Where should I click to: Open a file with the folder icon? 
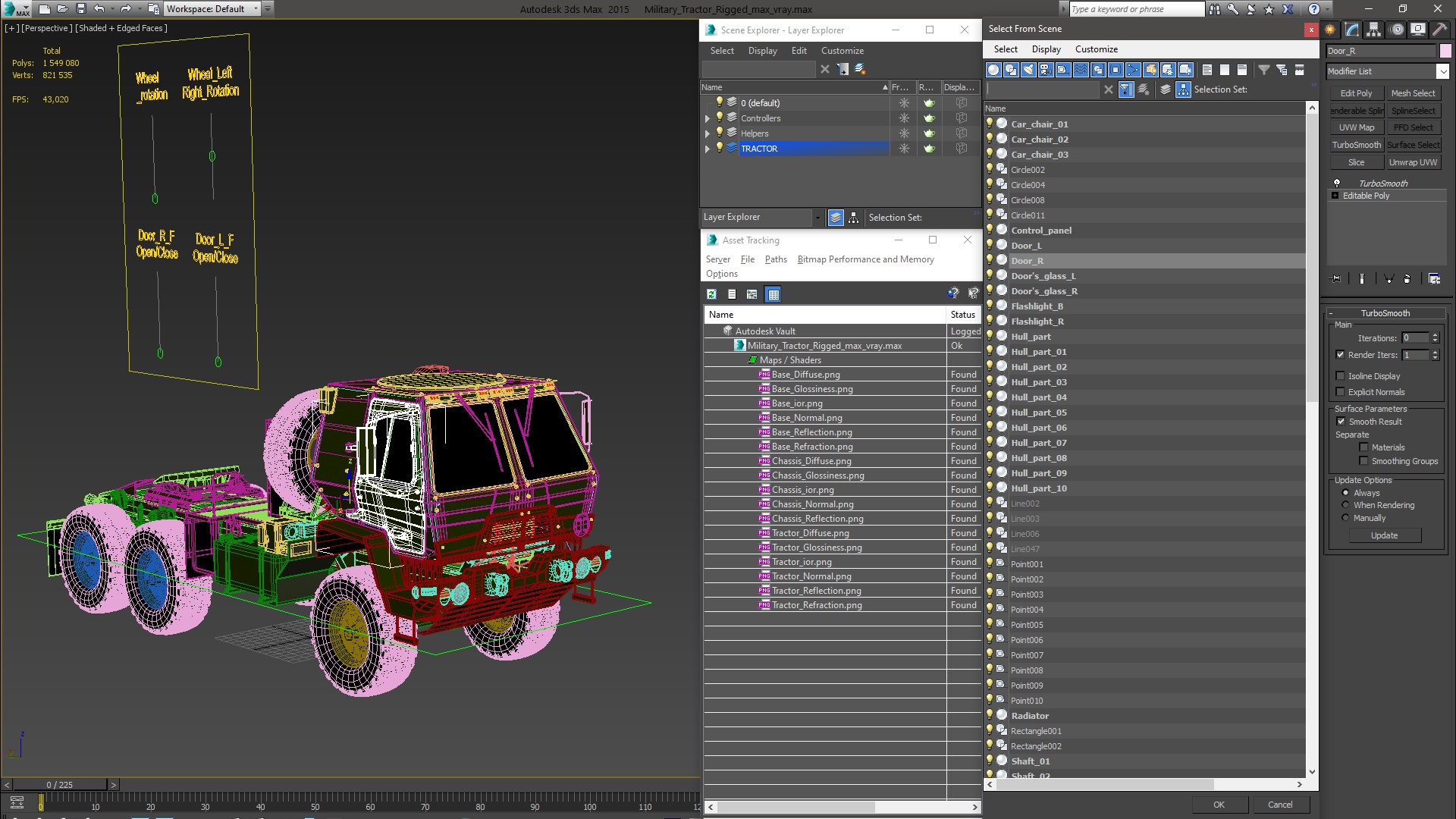(63, 9)
